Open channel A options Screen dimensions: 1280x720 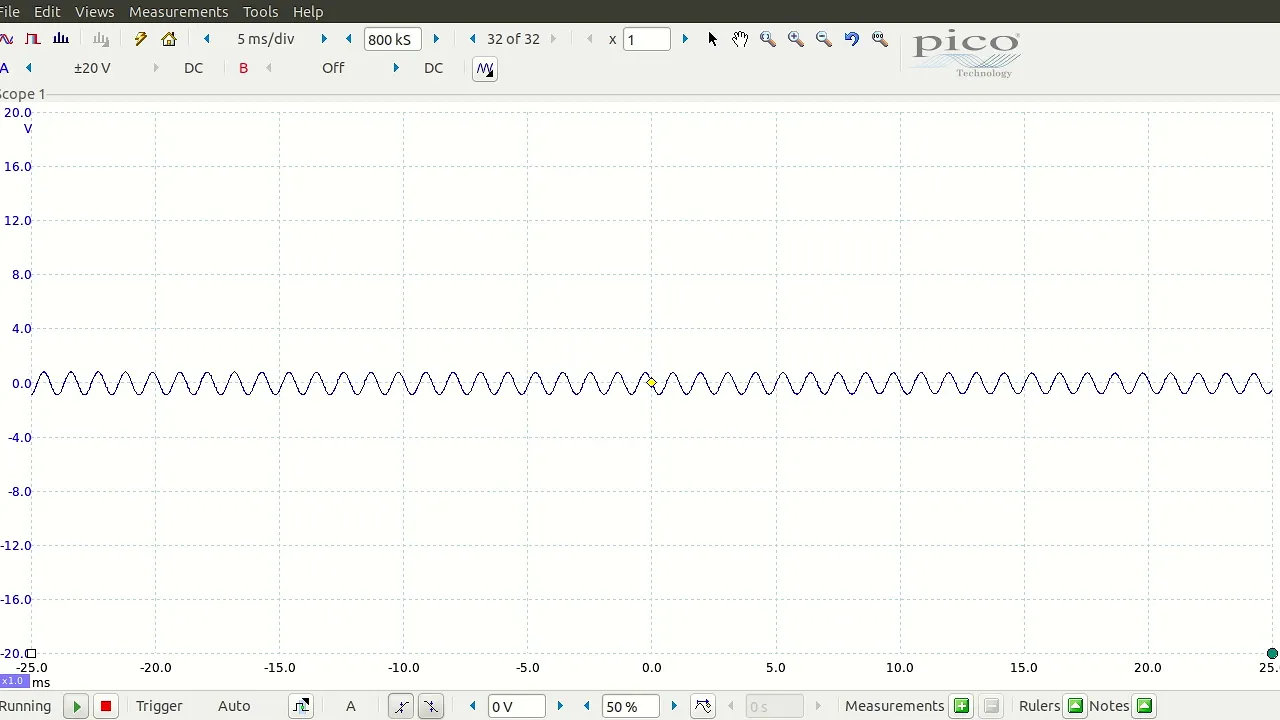point(5,68)
